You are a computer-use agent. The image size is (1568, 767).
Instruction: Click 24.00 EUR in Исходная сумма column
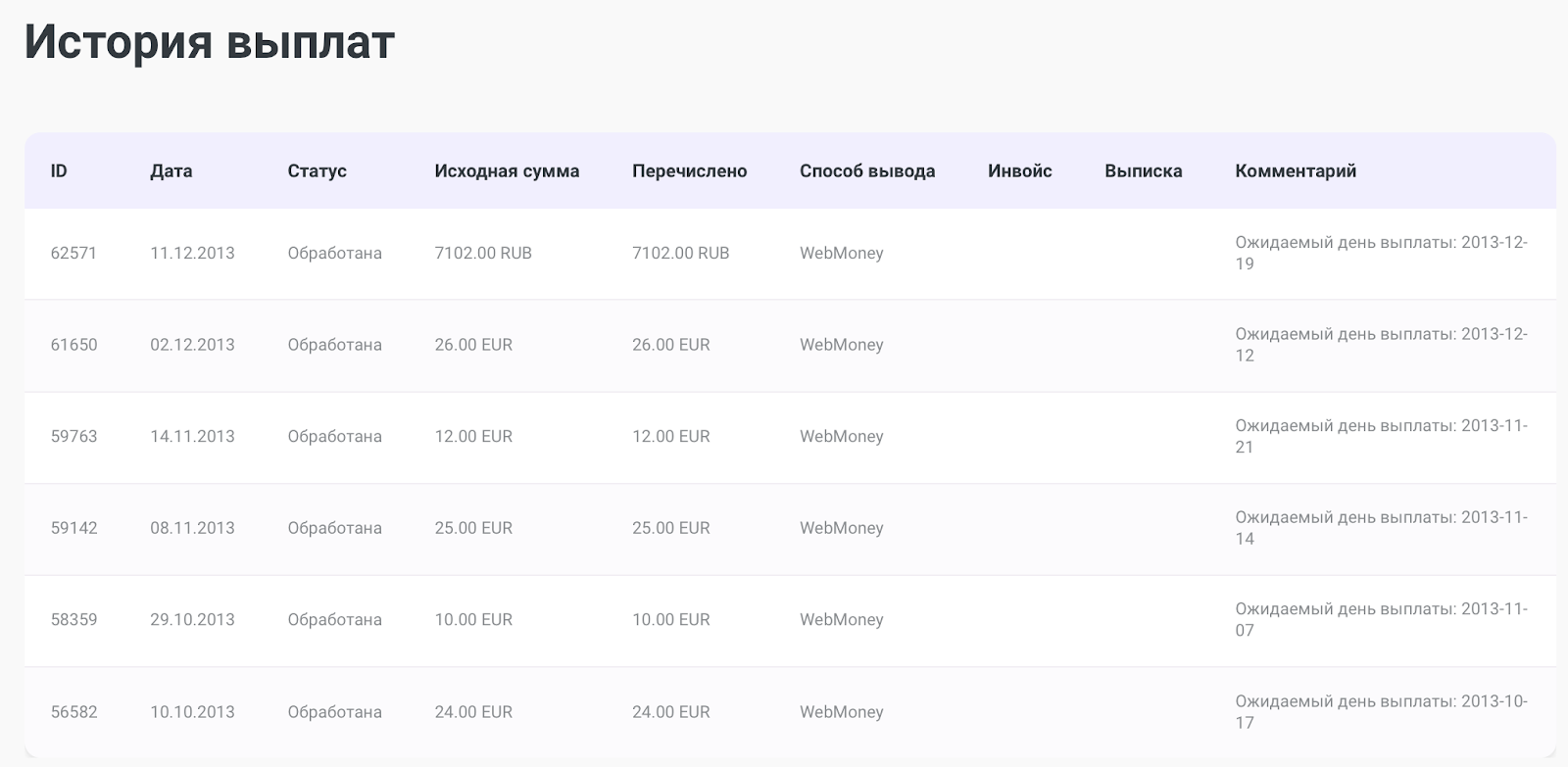point(473,712)
